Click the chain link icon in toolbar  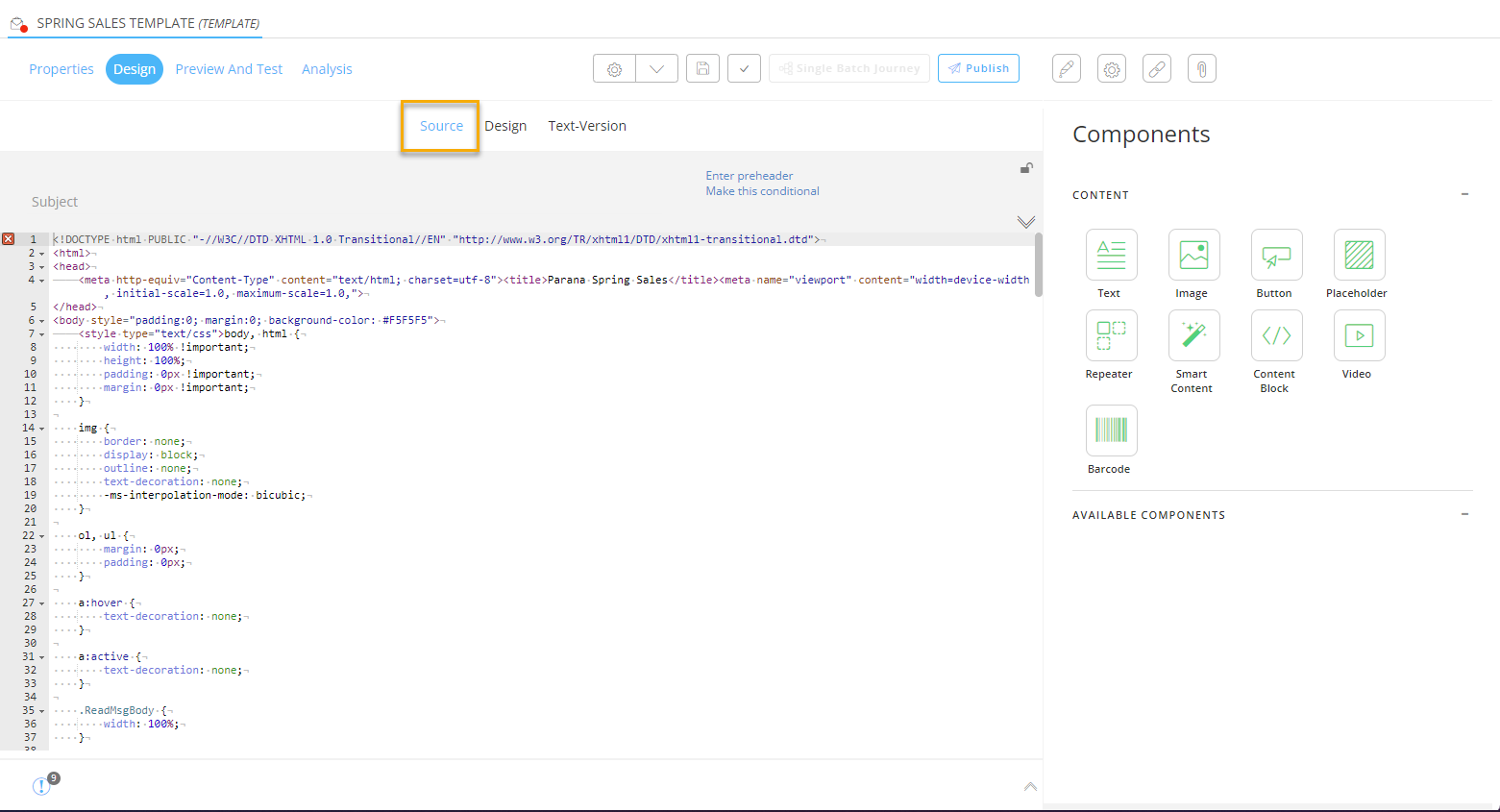(x=1157, y=68)
